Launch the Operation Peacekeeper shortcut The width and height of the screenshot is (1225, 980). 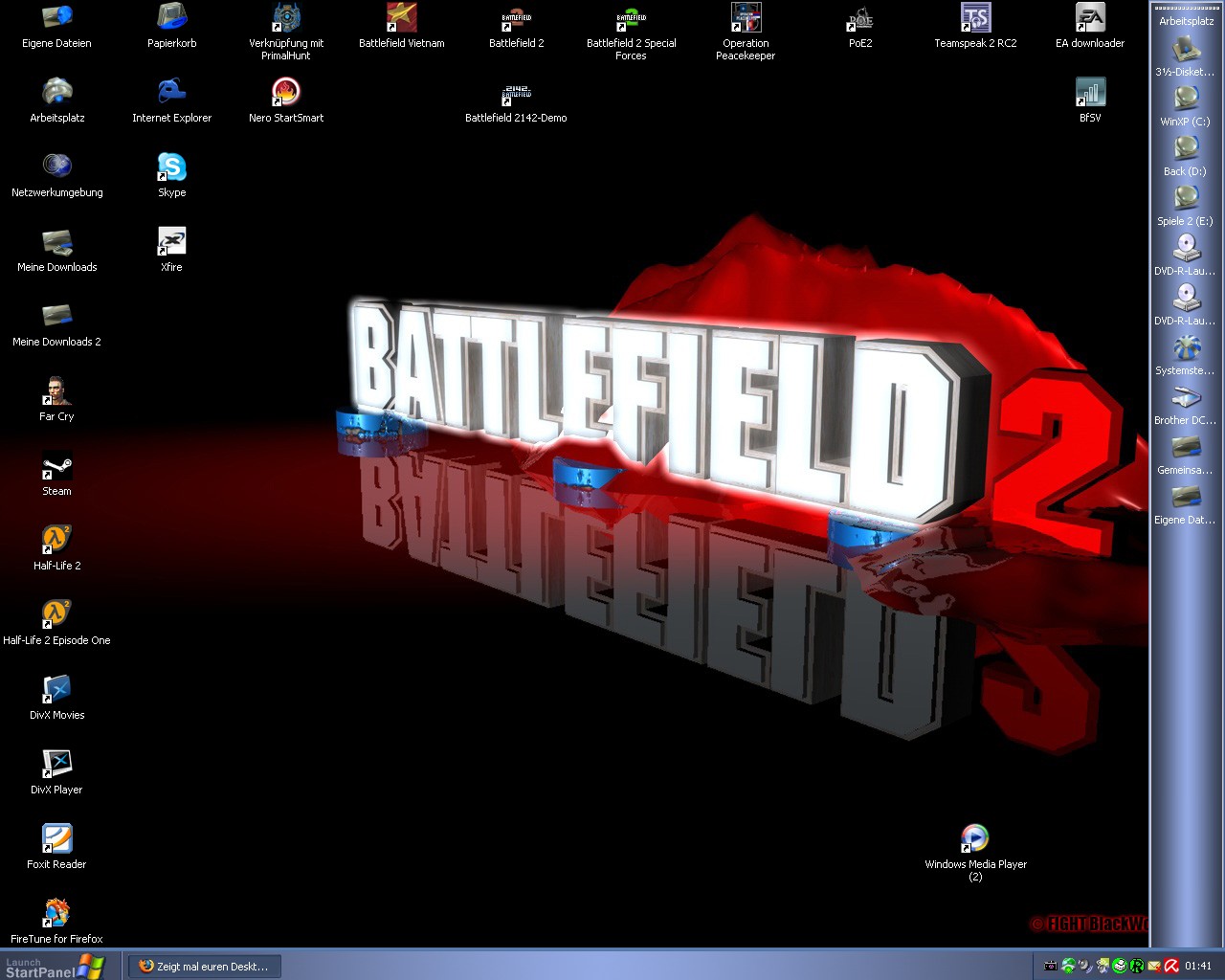pos(746,17)
